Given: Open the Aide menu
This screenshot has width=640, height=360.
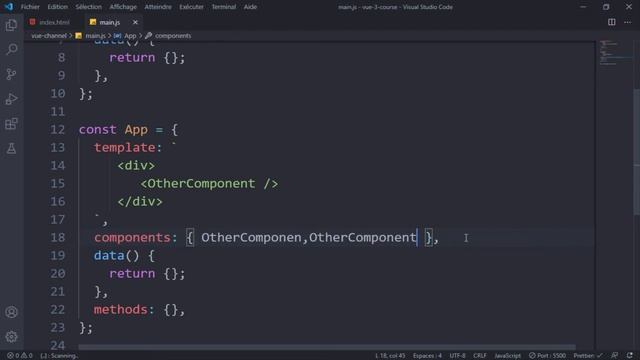Looking at the screenshot, I should 250,7.
